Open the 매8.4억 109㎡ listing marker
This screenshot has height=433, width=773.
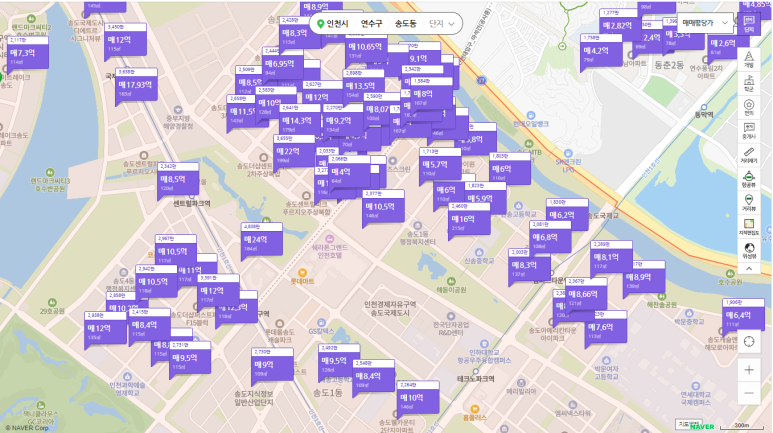point(373,376)
